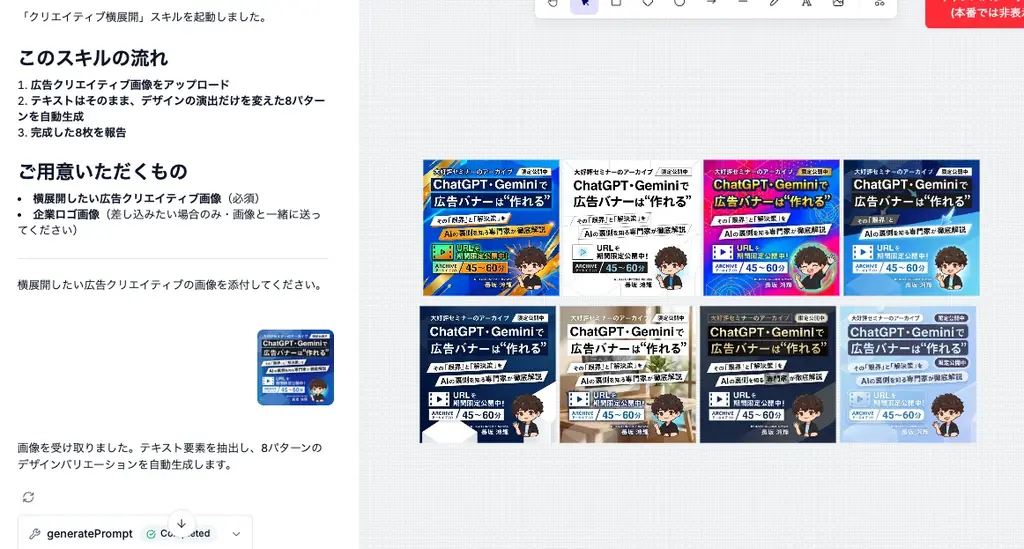Select the Line tool
Screen dimensions: 1024x549
743,3
